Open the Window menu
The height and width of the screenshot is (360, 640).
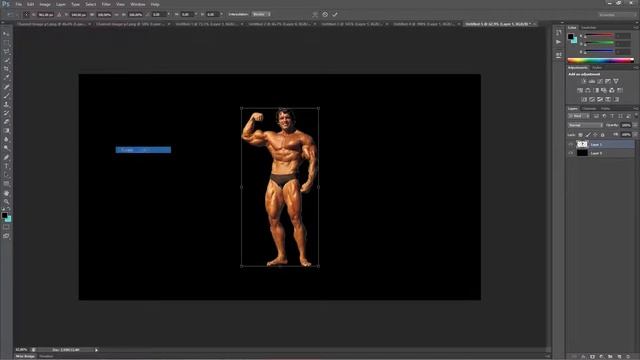(138, 4)
